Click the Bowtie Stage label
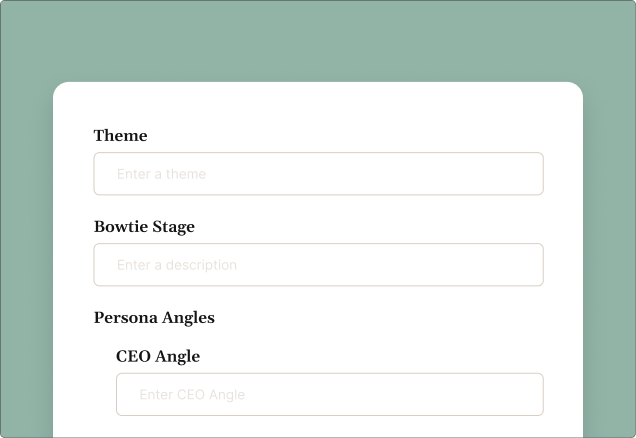The height and width of the screenshot is (438, 636). tap(144, 227)
